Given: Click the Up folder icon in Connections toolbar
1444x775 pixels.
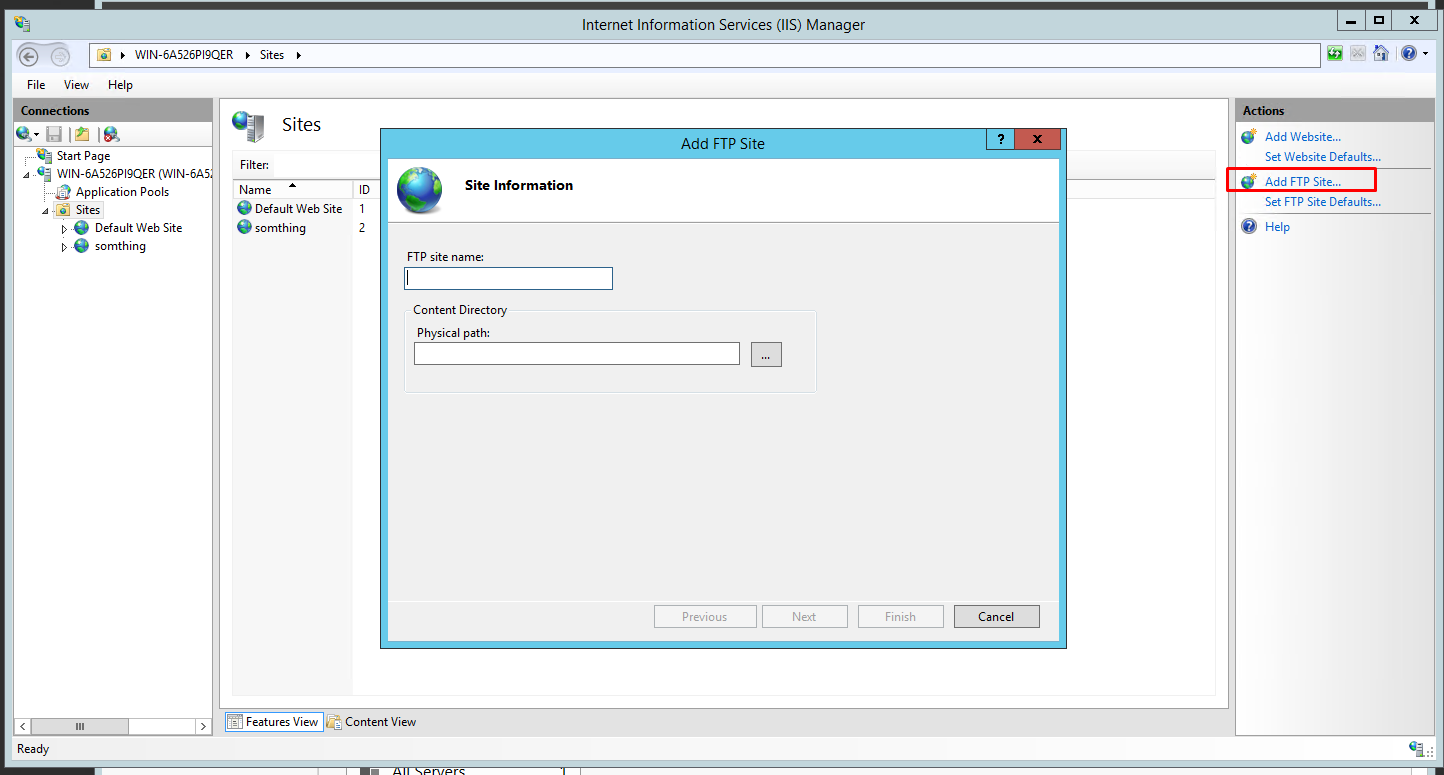Looking at the screenshot, I should [x=82, y=133].
